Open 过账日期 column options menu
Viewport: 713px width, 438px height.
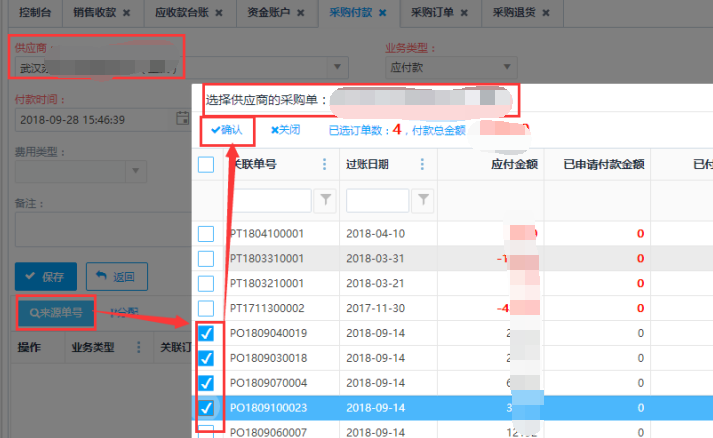point(422,165)
